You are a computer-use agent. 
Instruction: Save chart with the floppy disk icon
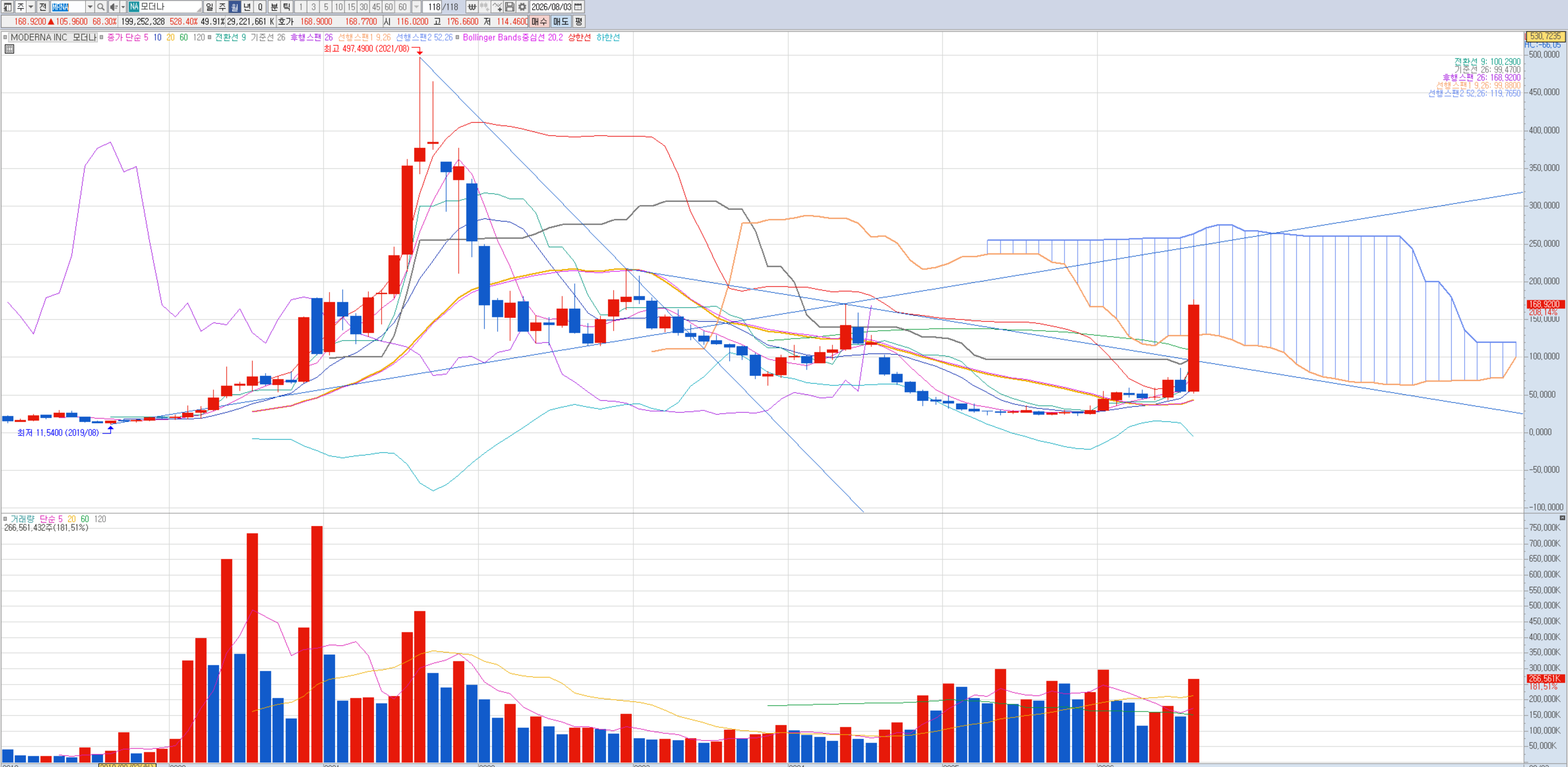click(510, 7)
